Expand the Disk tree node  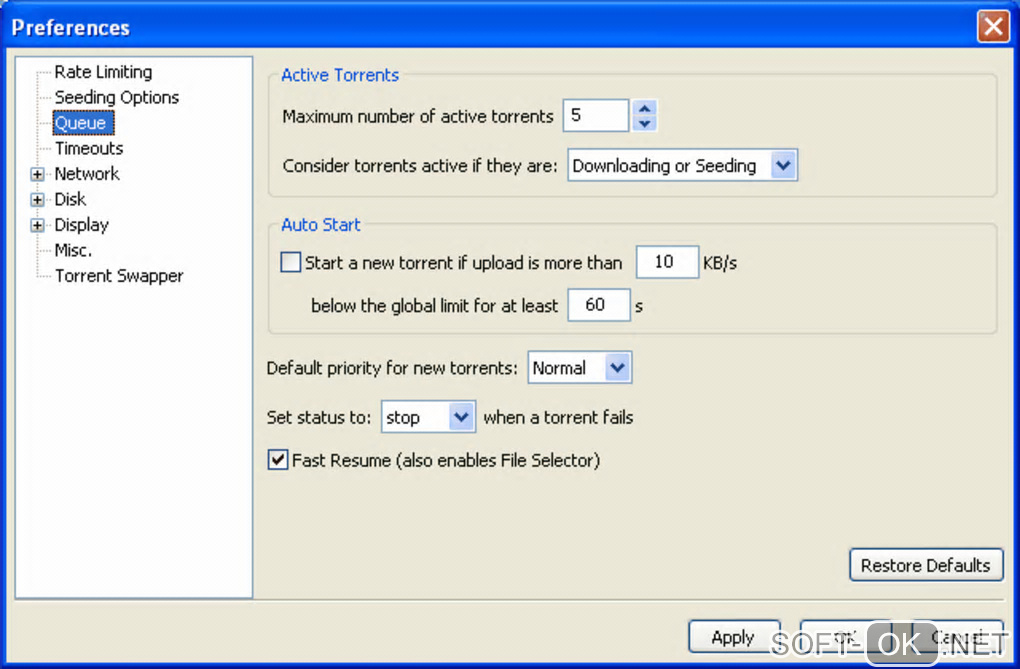pos(37,200)
